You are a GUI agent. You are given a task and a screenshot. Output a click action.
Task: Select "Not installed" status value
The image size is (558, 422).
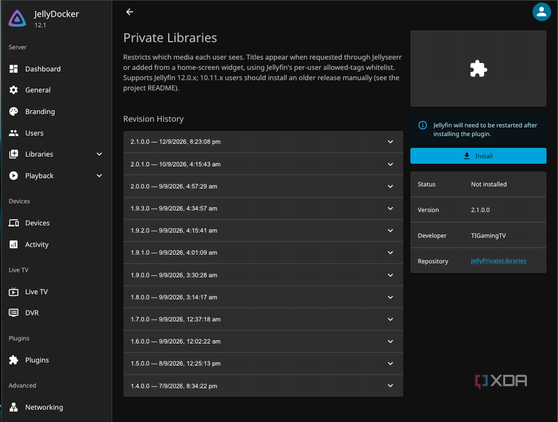[x=489, y=184]
